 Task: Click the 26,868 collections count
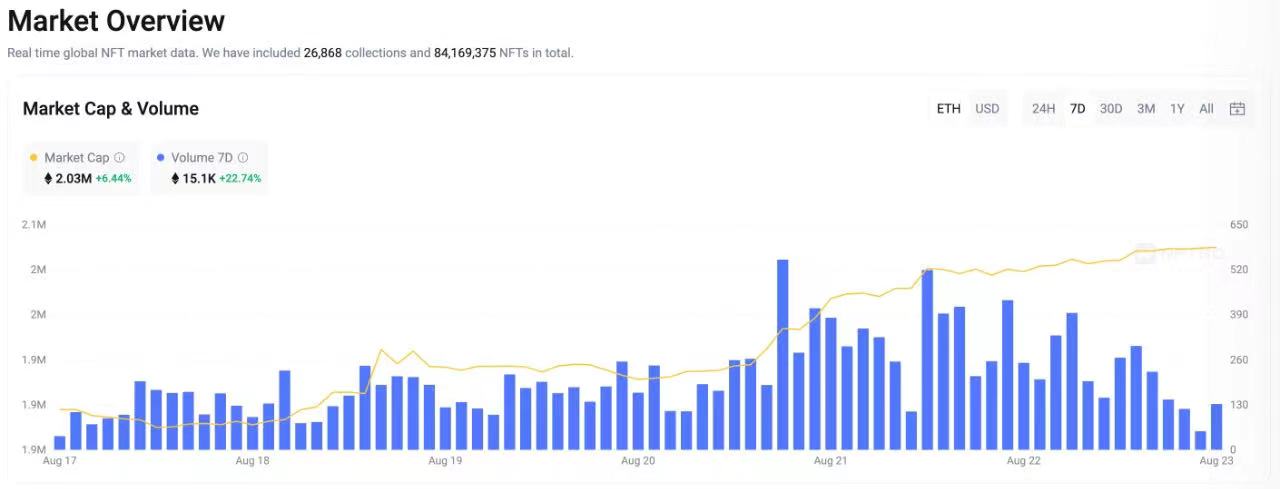coord(322,53)
